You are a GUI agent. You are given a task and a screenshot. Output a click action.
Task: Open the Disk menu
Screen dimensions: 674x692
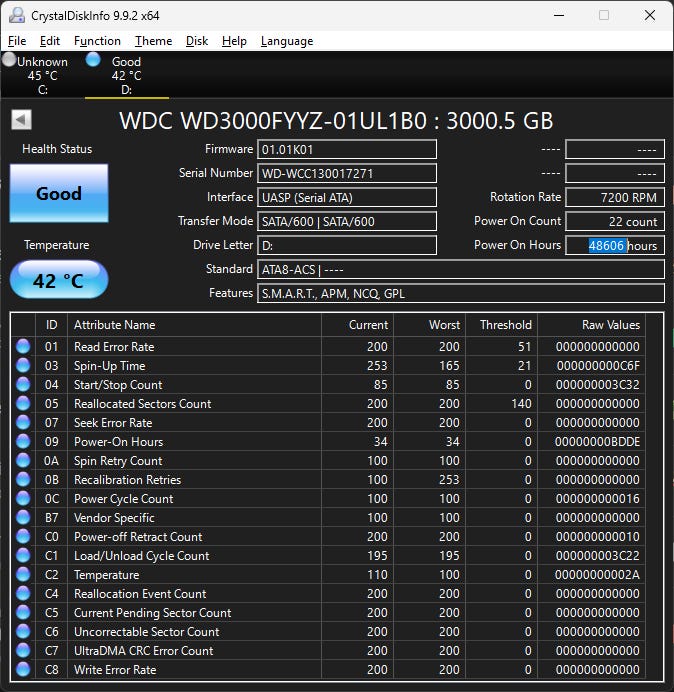196,41
